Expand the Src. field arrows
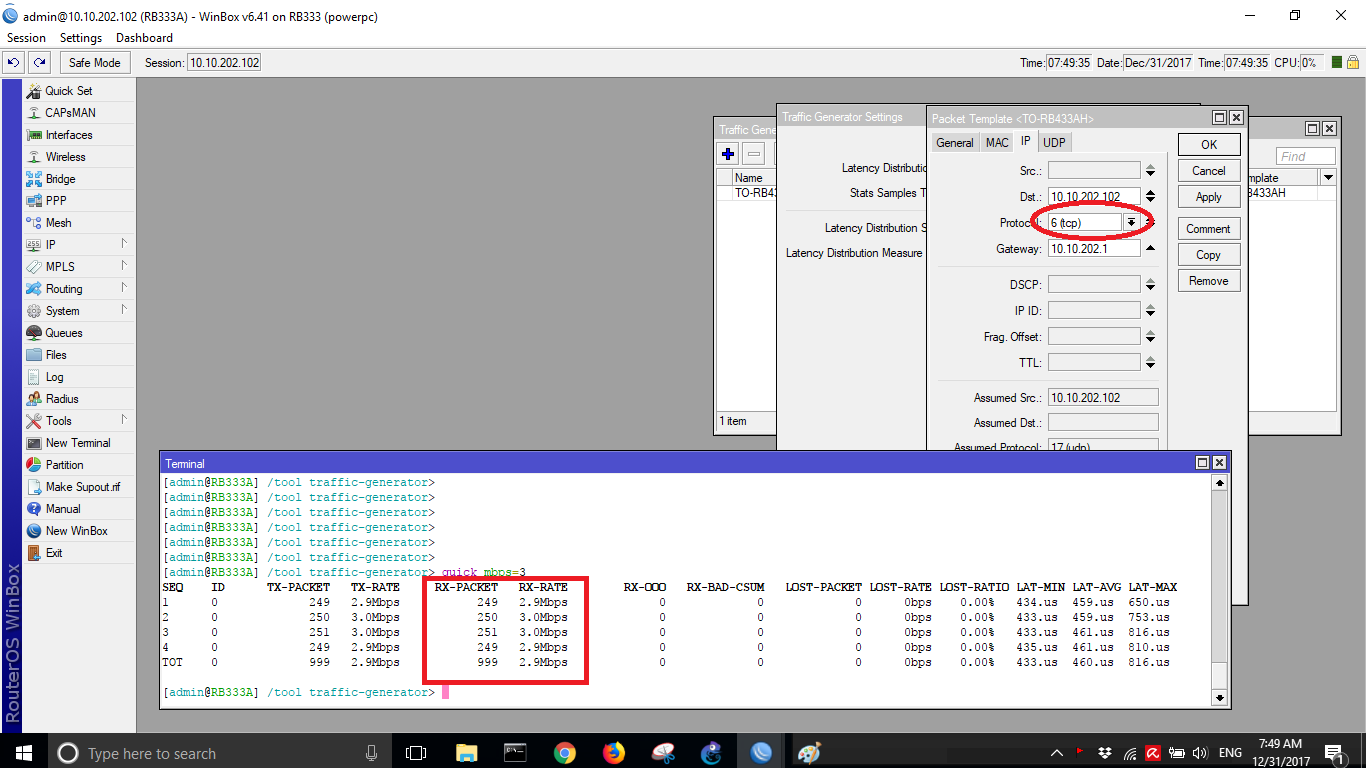 click(1150, 171)
